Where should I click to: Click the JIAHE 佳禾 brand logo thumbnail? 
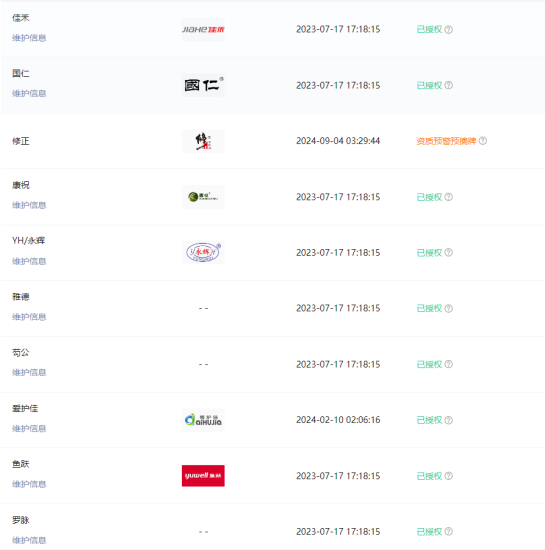[x=203, y=29]
